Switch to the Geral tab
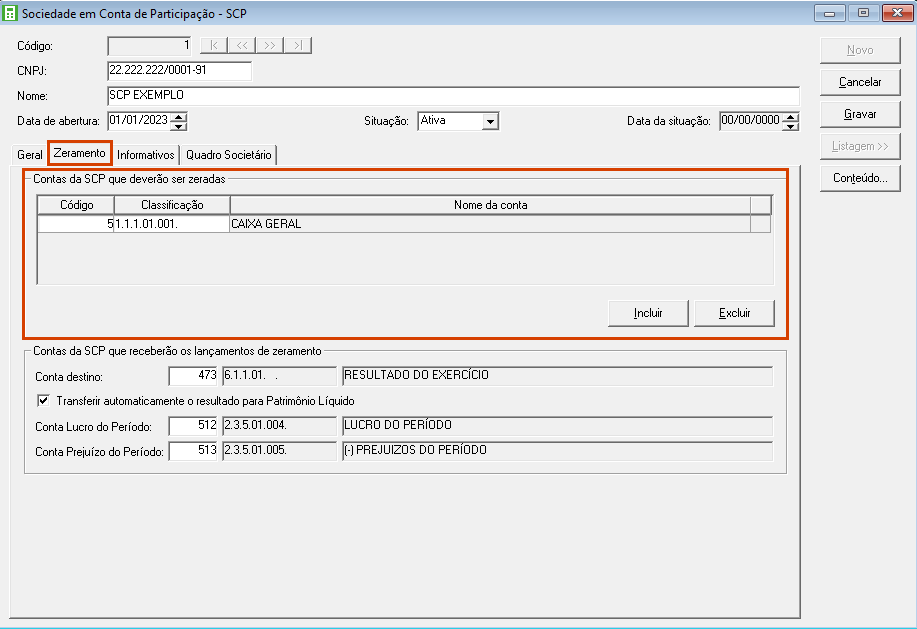The height and width of the screenshot is (629, 917). 30,155
